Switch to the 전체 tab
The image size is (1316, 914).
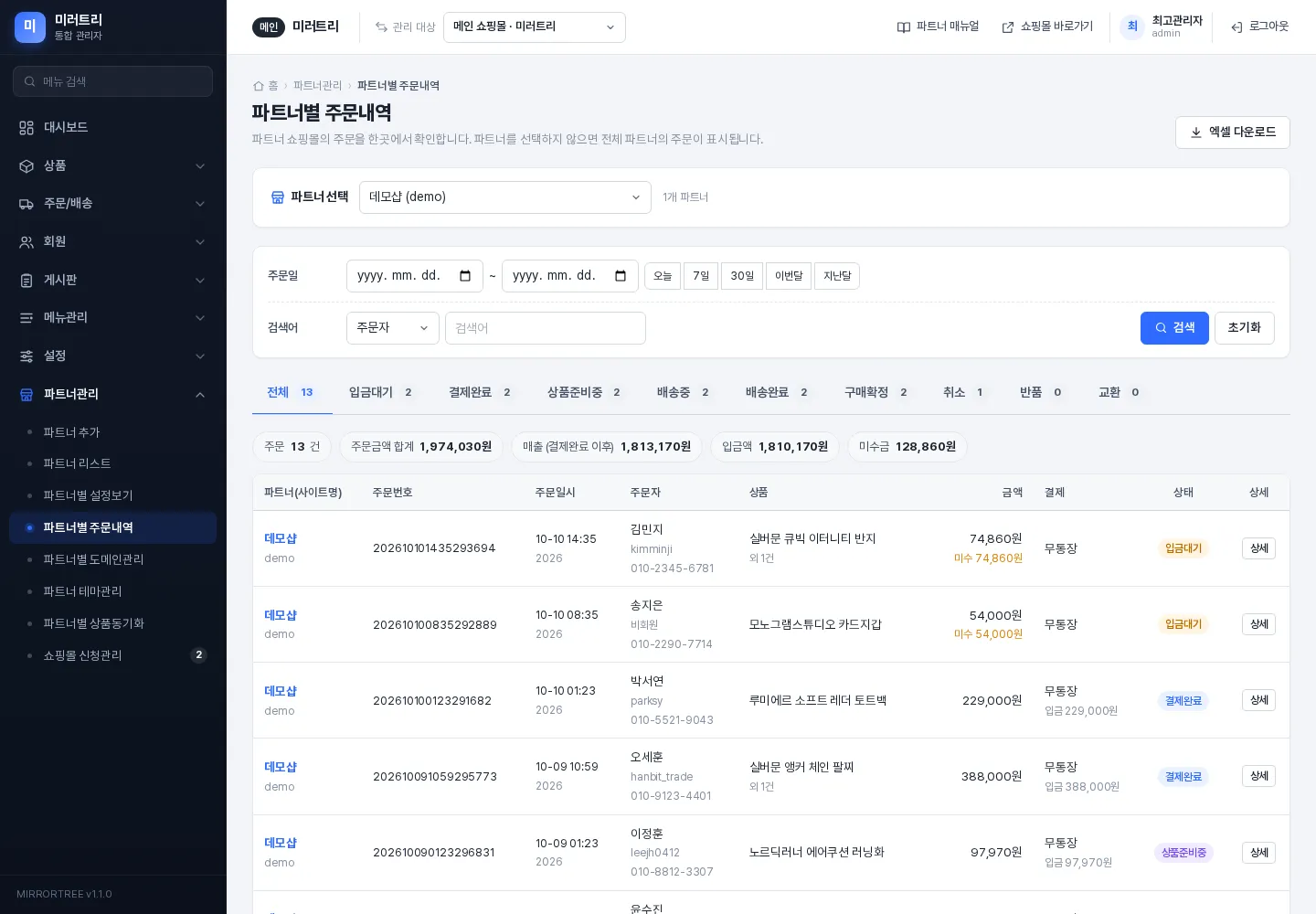[x=292, y=393]
